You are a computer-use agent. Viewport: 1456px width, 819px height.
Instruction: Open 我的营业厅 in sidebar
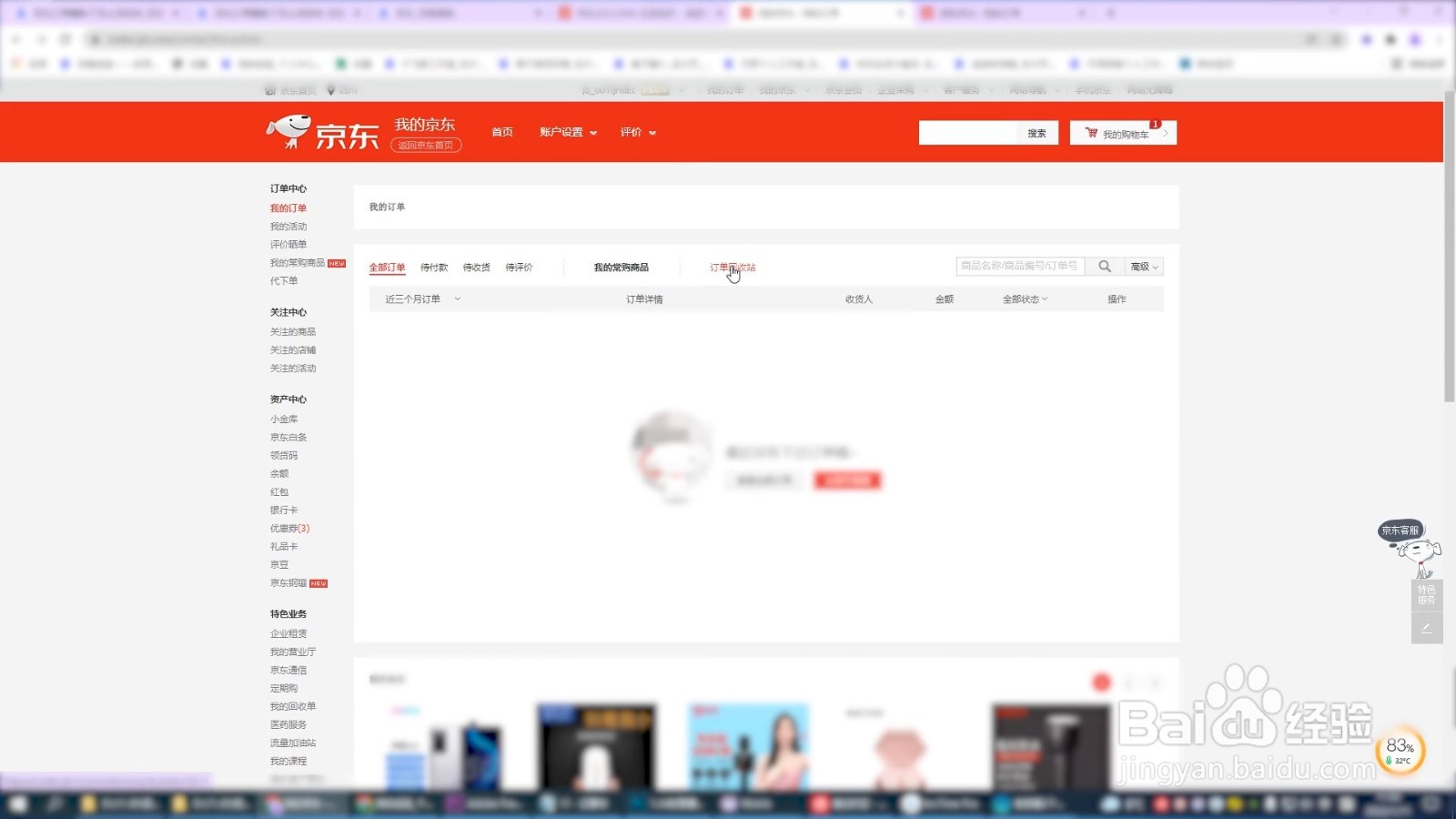pos(293,652)
